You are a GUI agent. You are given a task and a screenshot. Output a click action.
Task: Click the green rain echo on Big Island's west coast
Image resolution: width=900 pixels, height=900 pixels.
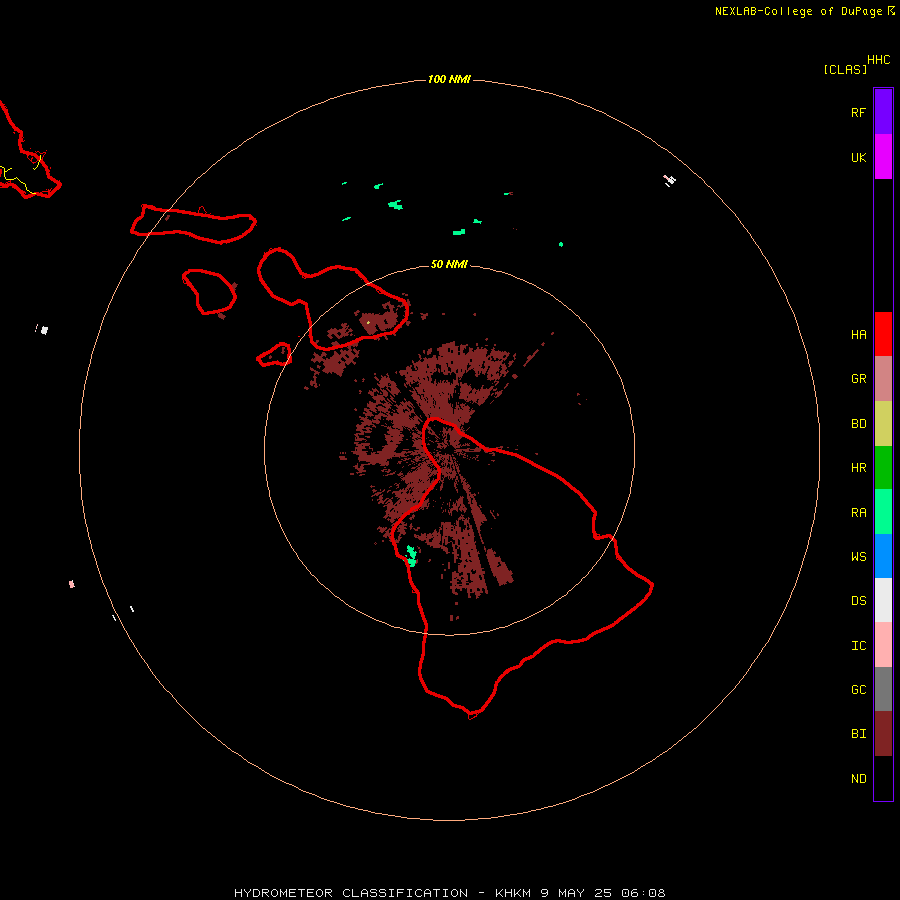pyautogui.click(x=411, y=556)
